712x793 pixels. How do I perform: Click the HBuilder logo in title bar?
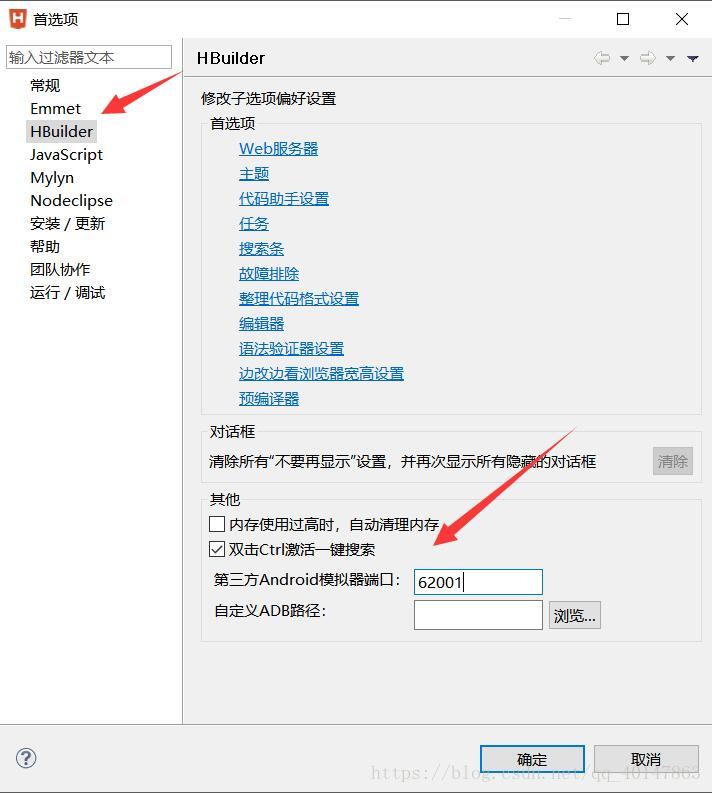tap(18, 19)
